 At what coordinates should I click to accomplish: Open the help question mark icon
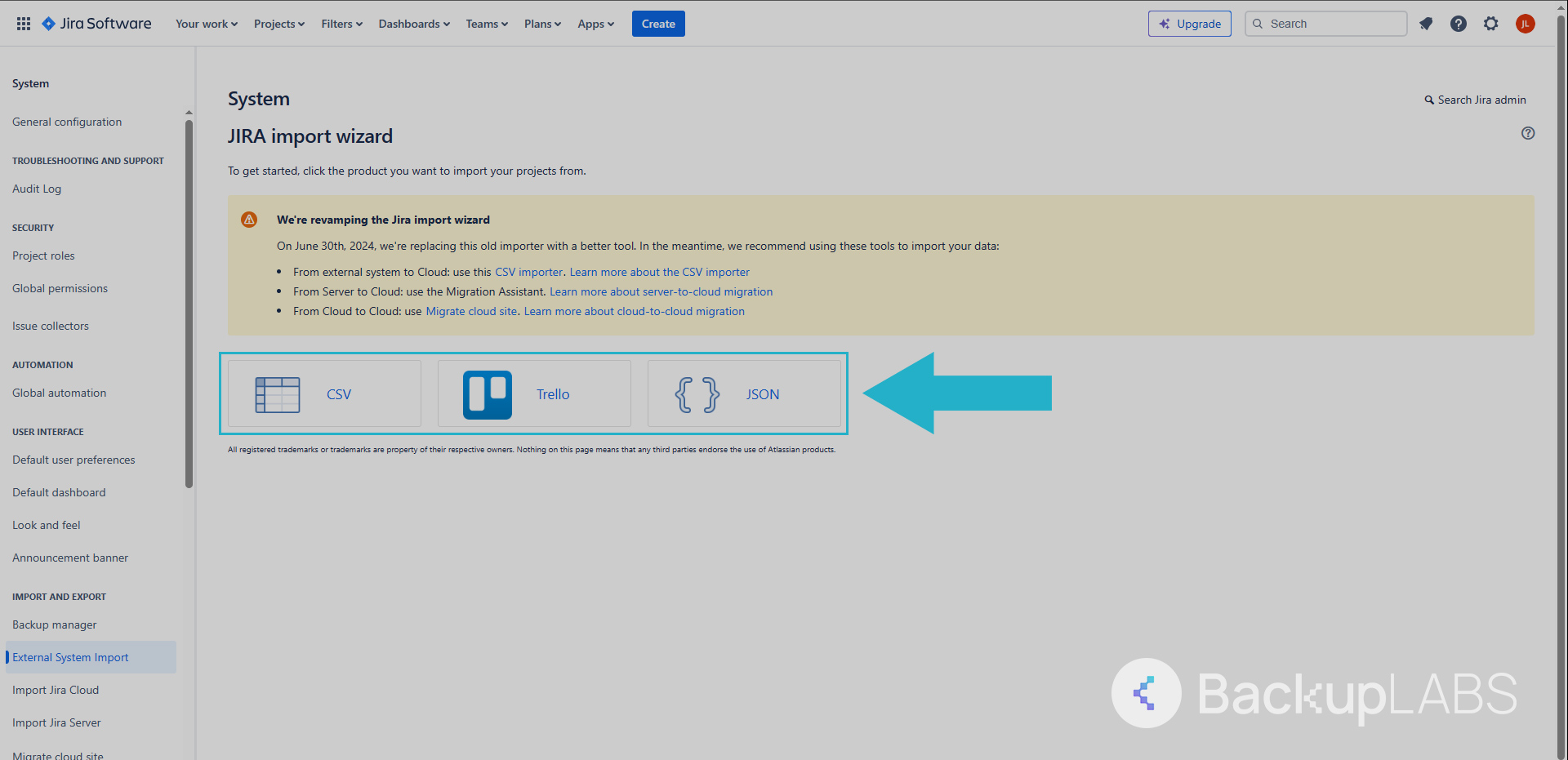[1459, 24]
